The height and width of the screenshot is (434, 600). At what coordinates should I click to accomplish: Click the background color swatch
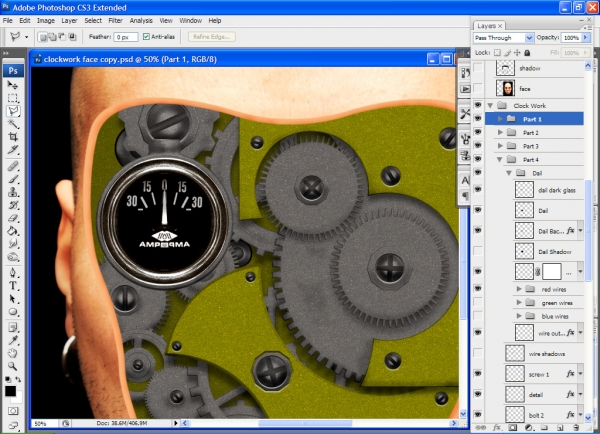pos(18,399)
